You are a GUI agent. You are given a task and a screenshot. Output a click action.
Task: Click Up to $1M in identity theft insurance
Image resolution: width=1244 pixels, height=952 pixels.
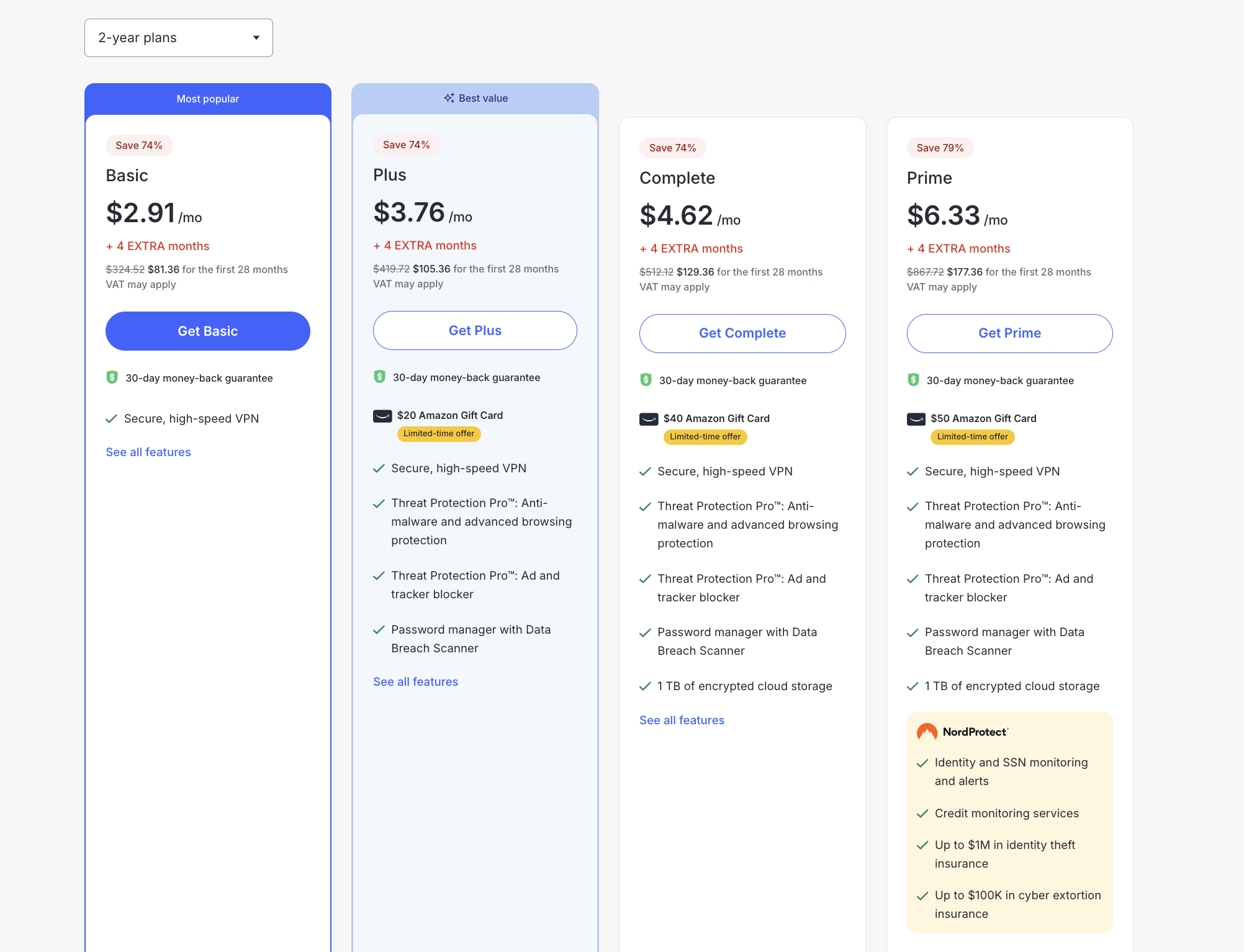coord(1005,855)
